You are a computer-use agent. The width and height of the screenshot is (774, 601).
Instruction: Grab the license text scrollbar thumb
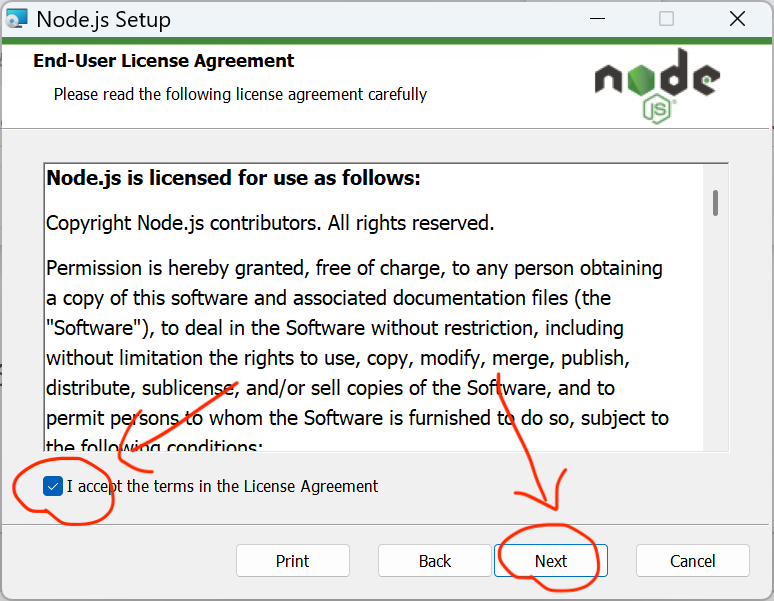715,202
